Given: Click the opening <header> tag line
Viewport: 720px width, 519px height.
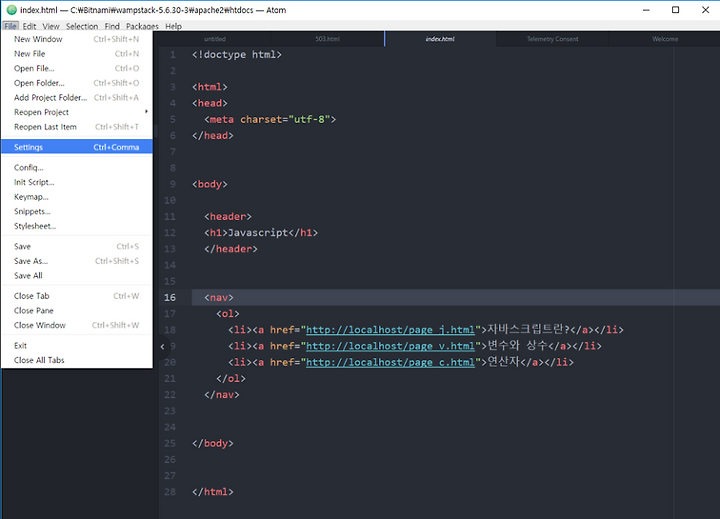Looking at the screenshot, I should [x=228, y=217].
